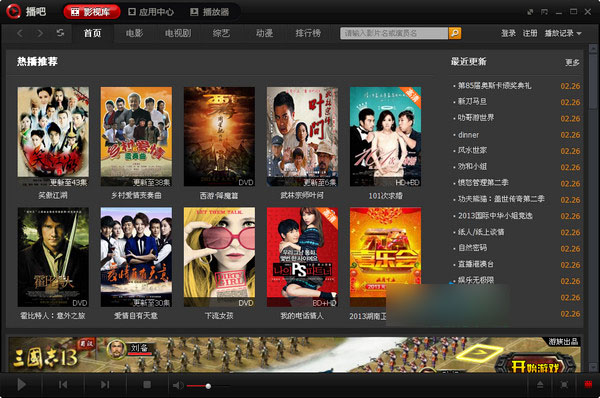The image size is (600, 398).
Task: Open 风水世家 in recent updates
Action: click(x=472, y=150)
